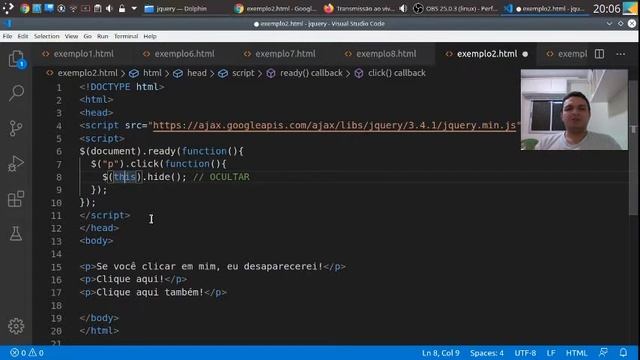Open the Extensions view

16,199
